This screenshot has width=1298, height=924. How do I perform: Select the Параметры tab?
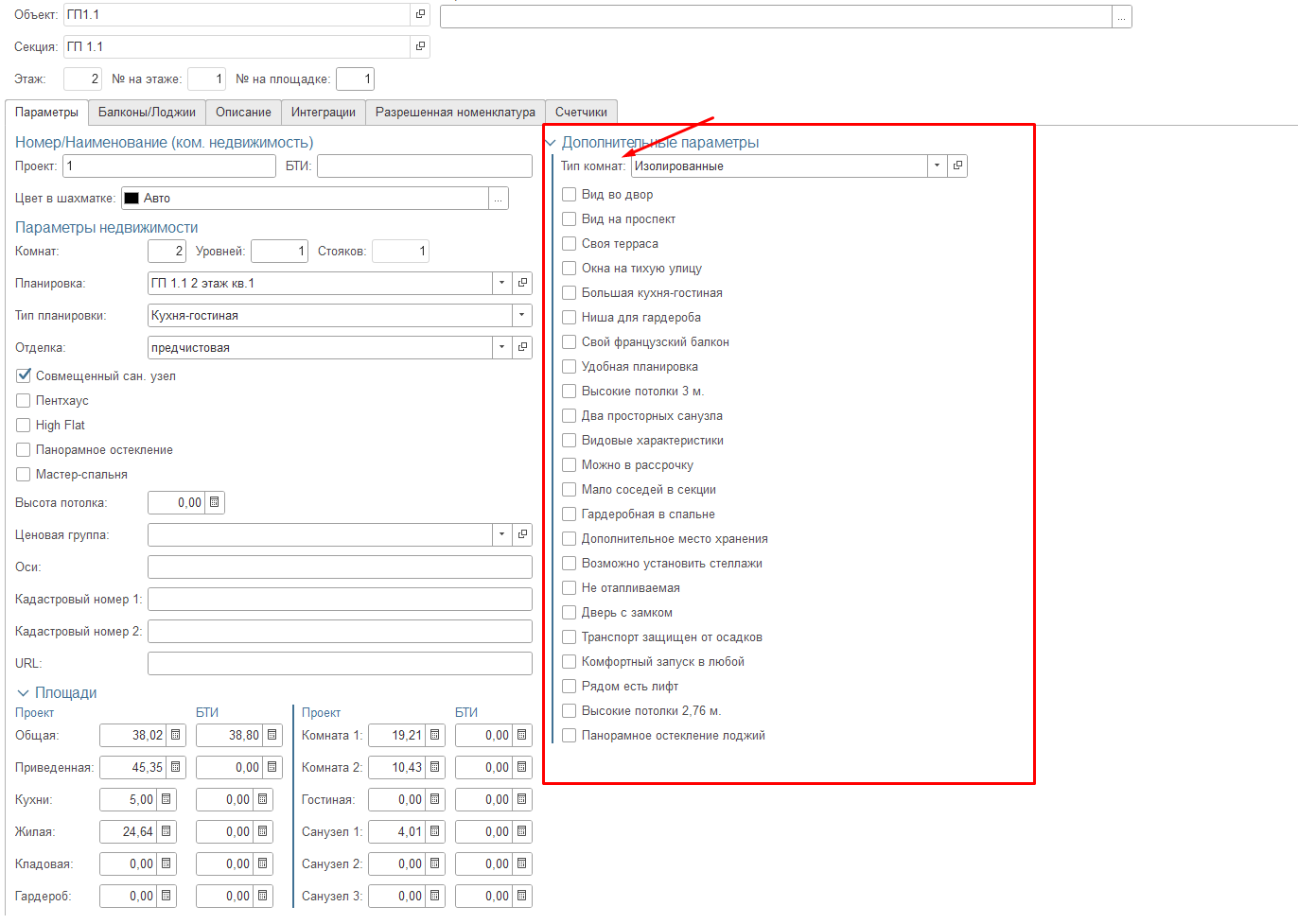(46, 112)
